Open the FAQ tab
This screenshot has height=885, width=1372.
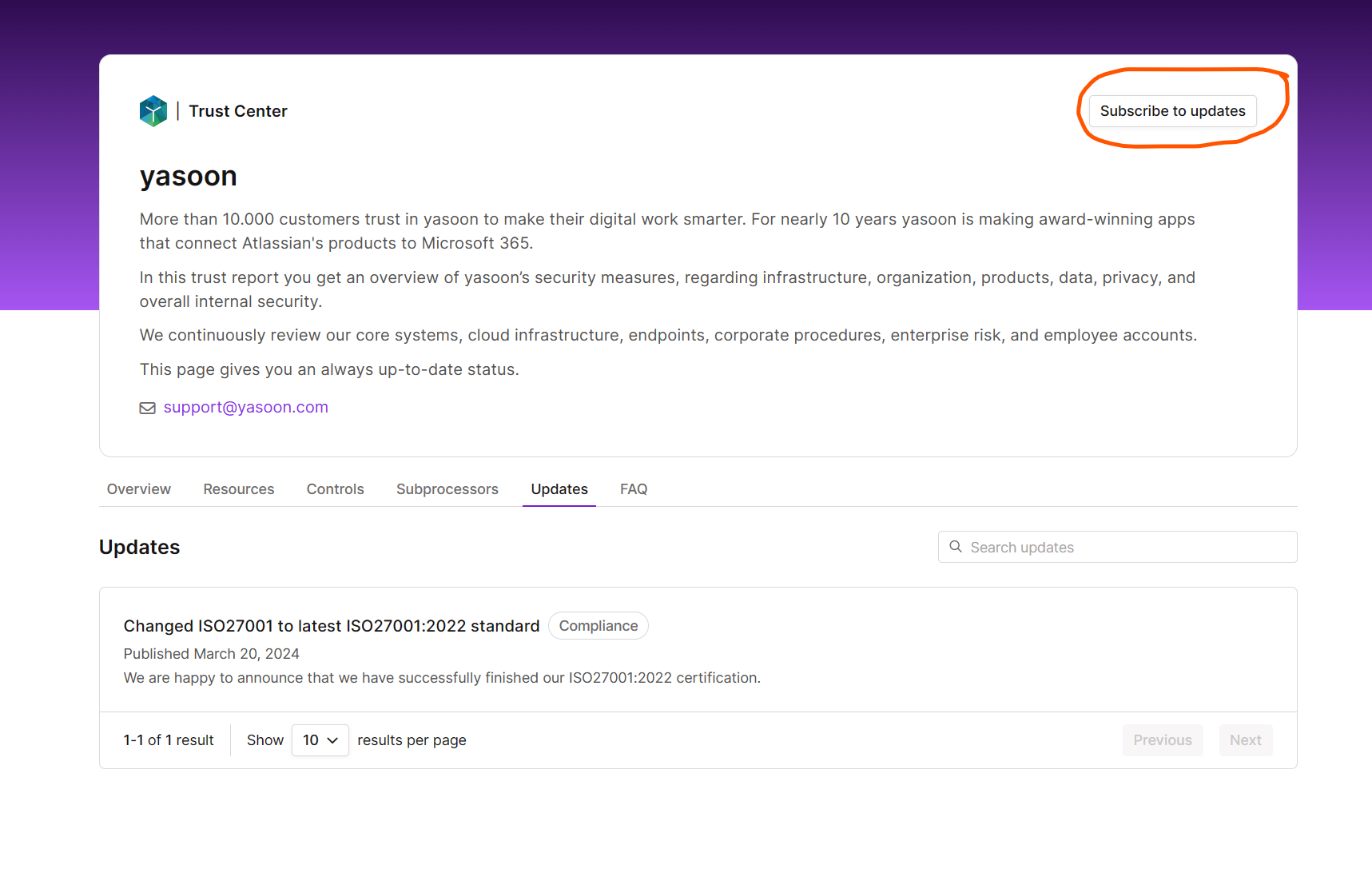click(633, 489)
